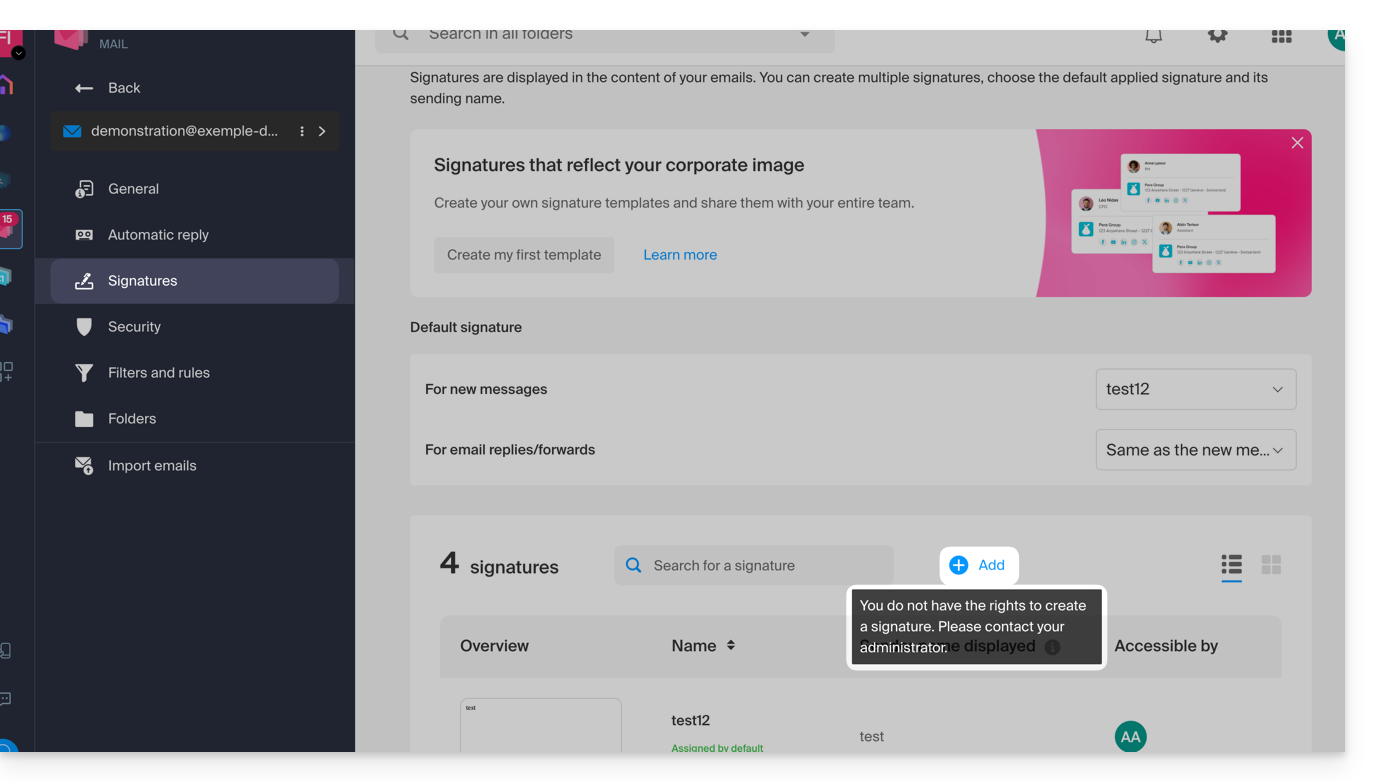The width and height of the screenshot is (1375, 782).
Task: Expand the search folder options arrow
Action: tap(804, 35)
